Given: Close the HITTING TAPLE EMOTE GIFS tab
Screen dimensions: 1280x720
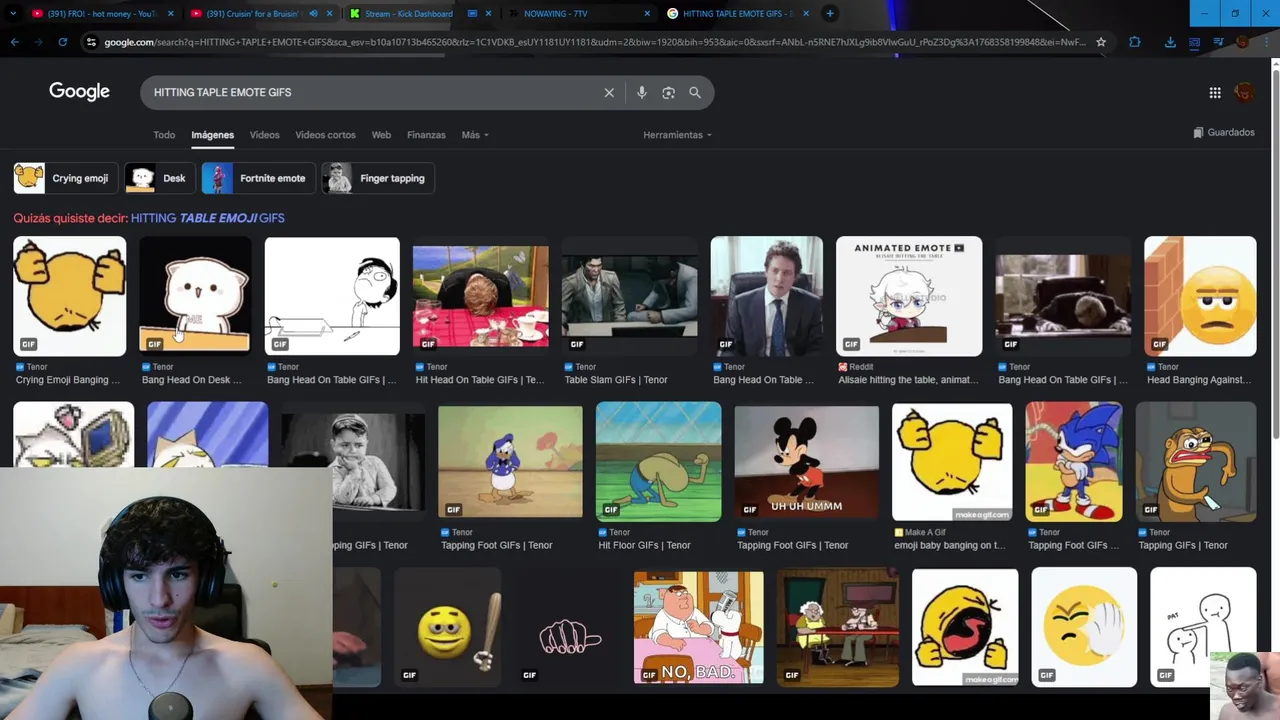Looking at the screenshot, I should (806, 13).
